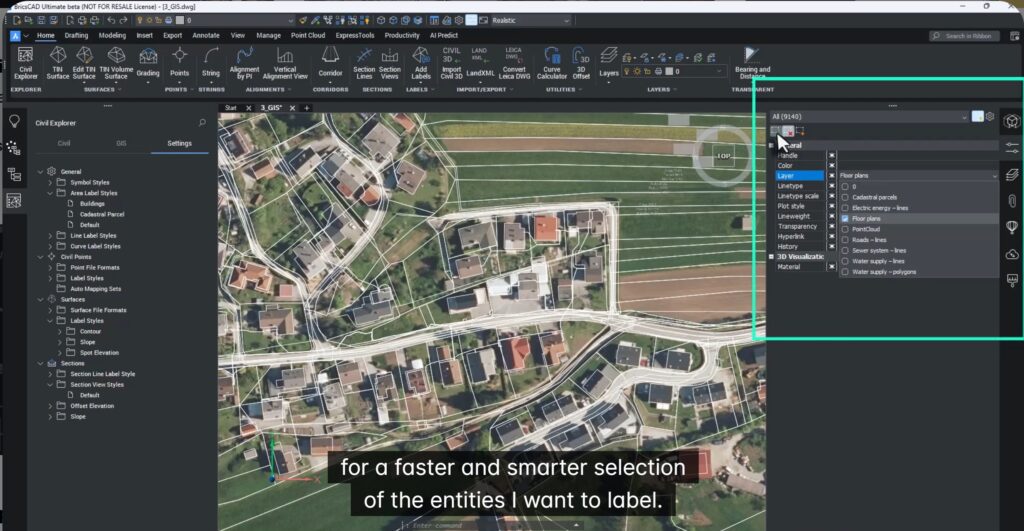The height and width of the screenshot is (531, 1024).
Task: Open the Layers panel button
Action: tap(609, 63)
